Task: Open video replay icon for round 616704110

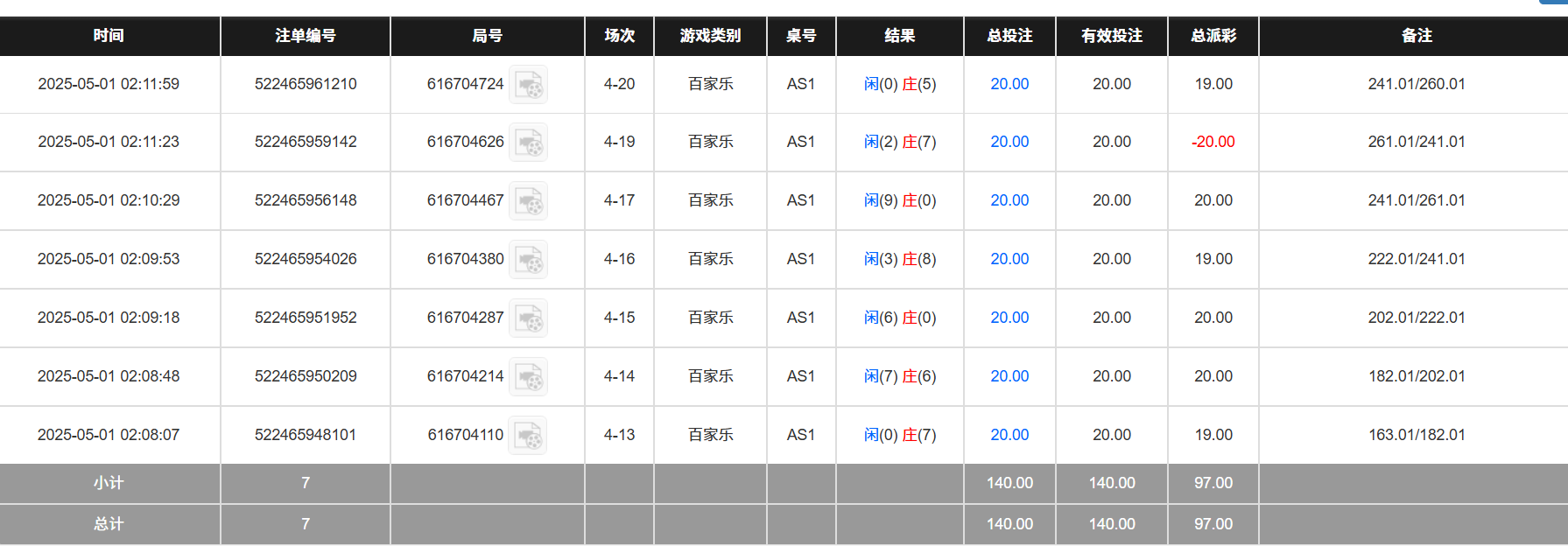Action: (x=528, y=436)
